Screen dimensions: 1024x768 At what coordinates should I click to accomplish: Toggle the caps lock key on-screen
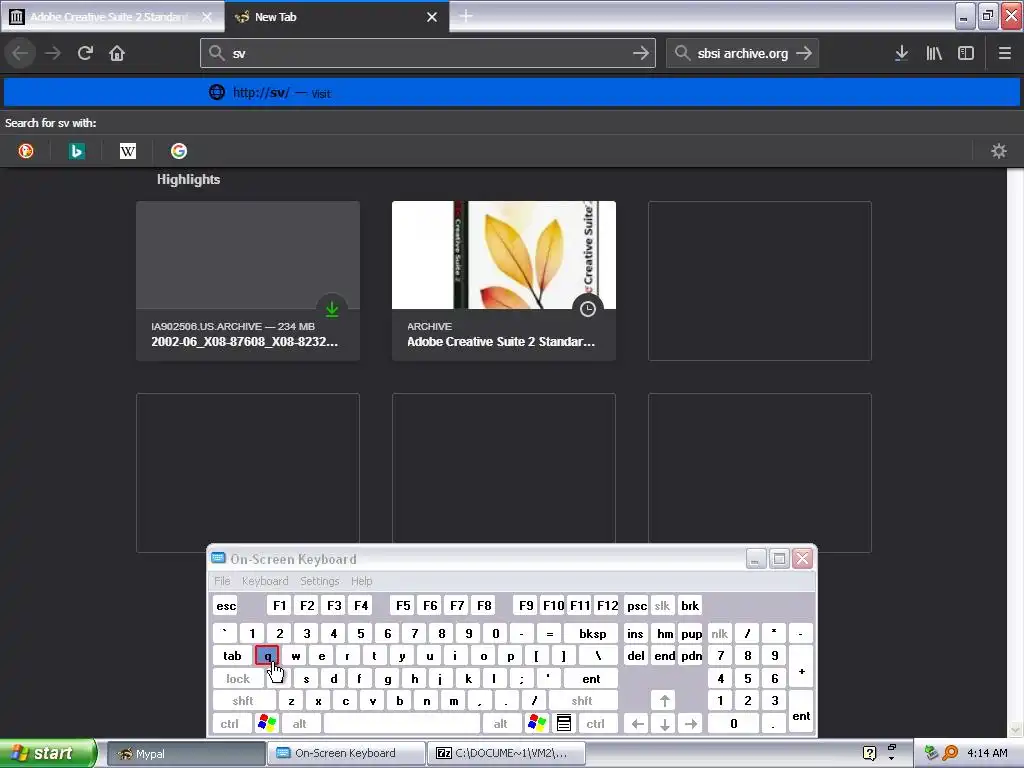click(238, 679)
